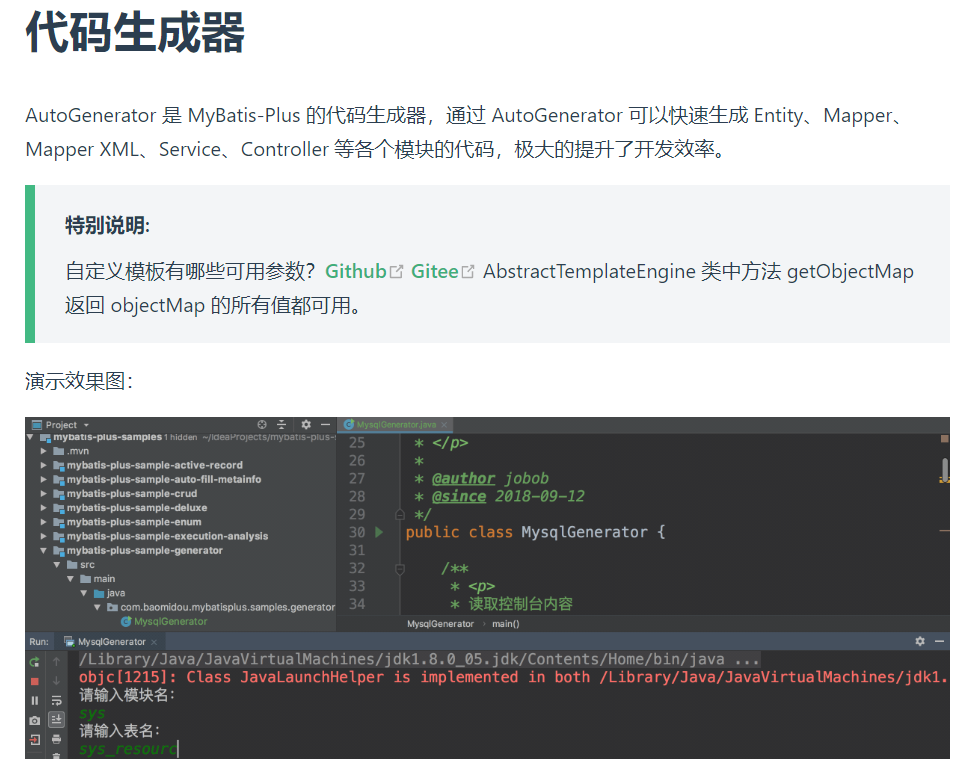The height and width of the screenshot is (759, 966).
Task: Expand mybatis-plus-sample-deluxe module
Action: click(x=44, y=508)
